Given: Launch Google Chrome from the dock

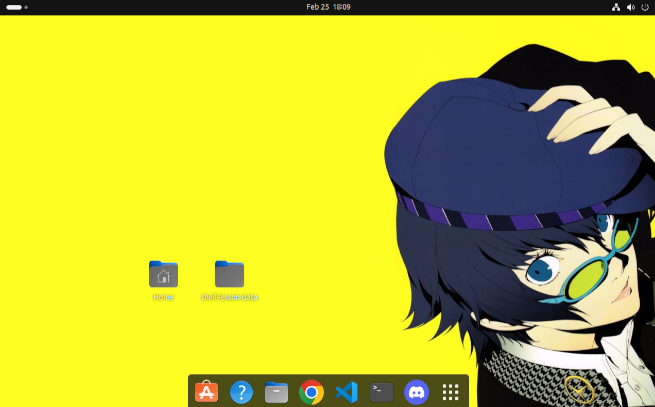Looking at the screenshot, I should (312, 392).
